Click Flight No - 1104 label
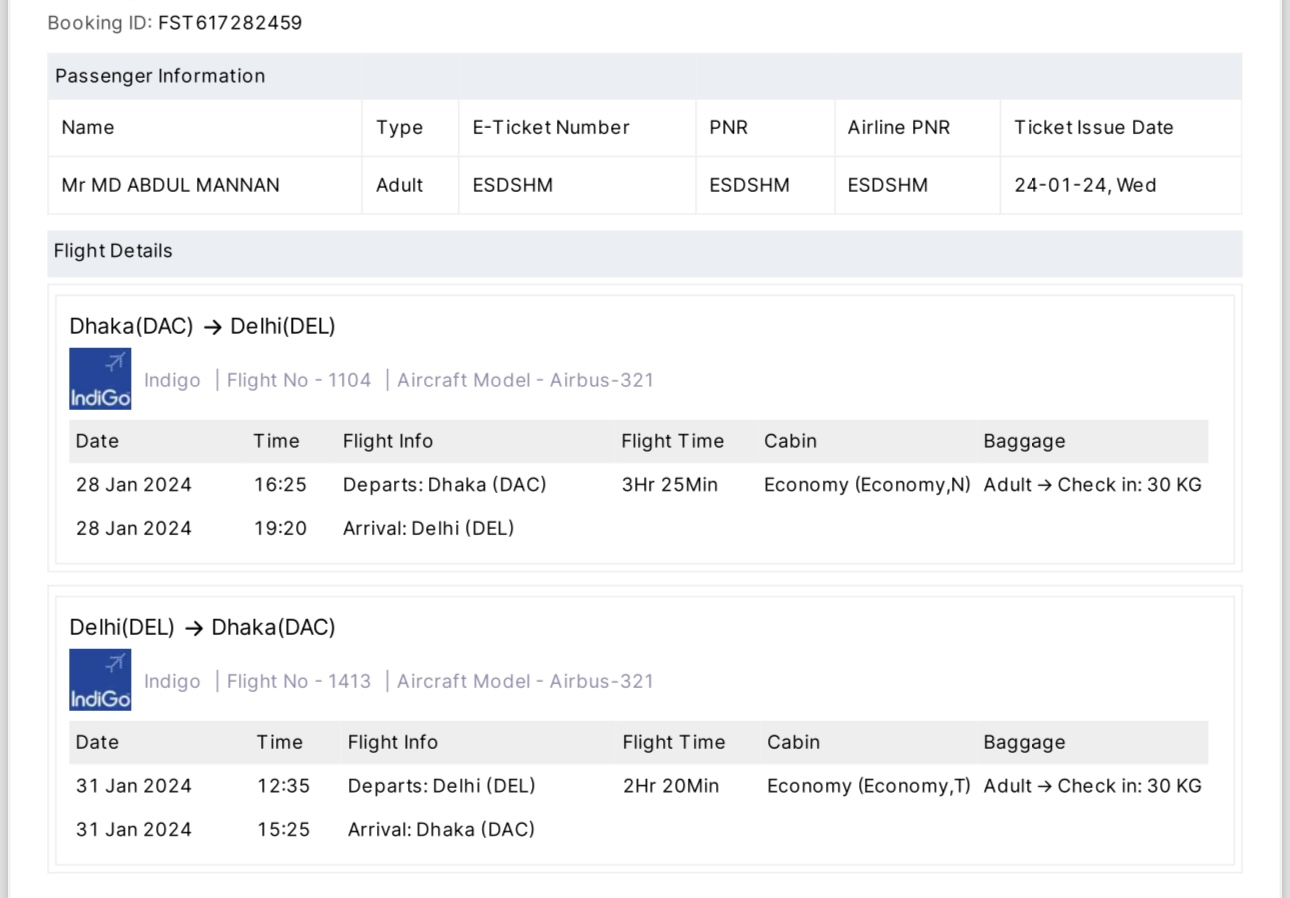The width and height of the screenshot is (1290, 898). pyautogui.click(x=299, y=380)
